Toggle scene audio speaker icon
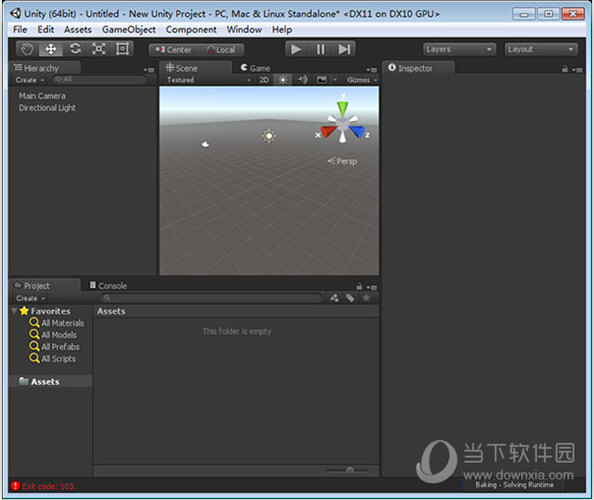Screen dimensions: 594x500 click(x=302, y=80)
